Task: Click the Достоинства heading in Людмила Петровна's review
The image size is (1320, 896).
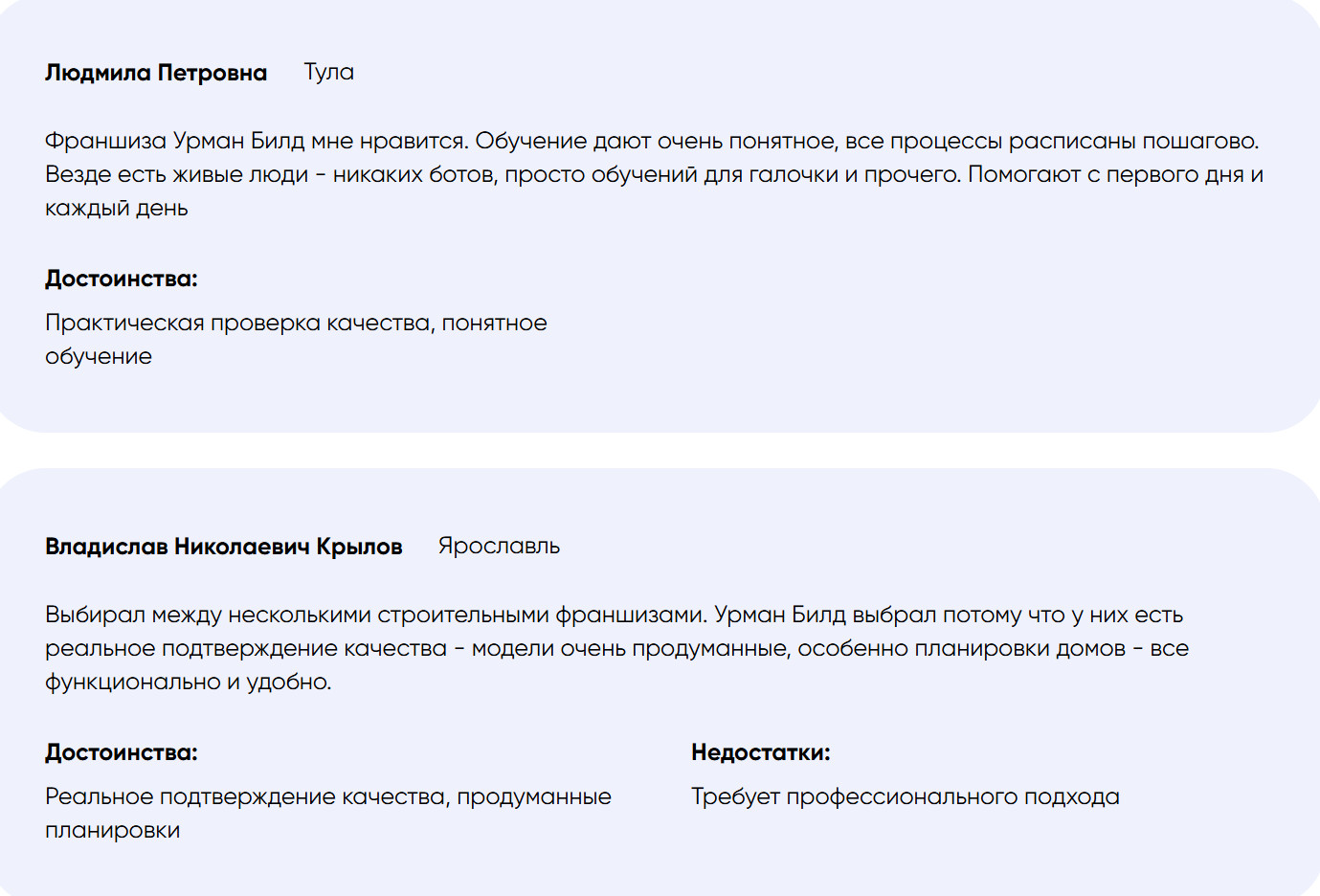Action: (x=122, y=279)
